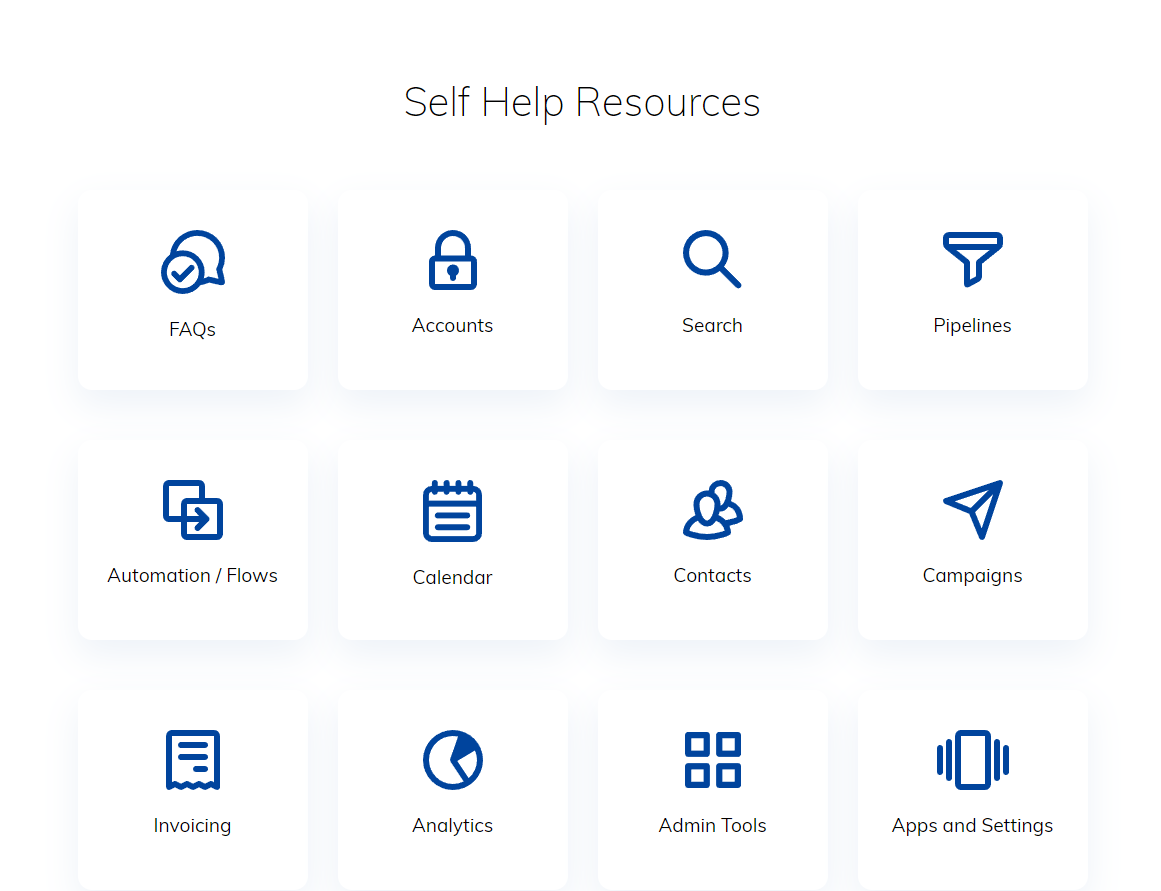Open the Invoicing resource card
The image size is (1161, 891).
point(192,789)
